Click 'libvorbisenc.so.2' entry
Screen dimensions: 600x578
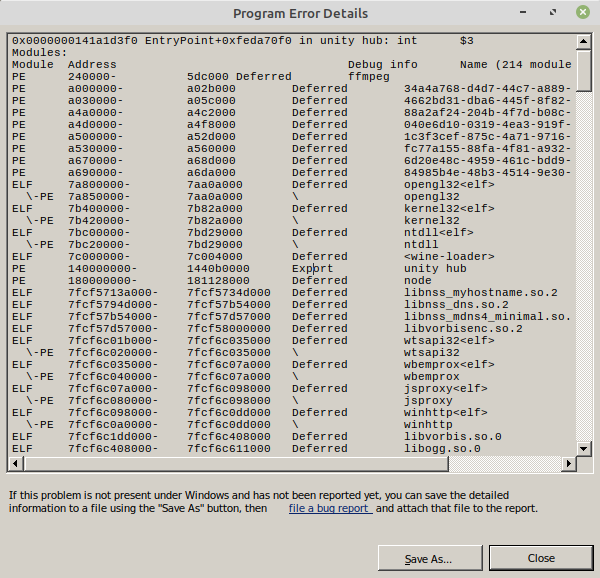click(x=463, y=329)
